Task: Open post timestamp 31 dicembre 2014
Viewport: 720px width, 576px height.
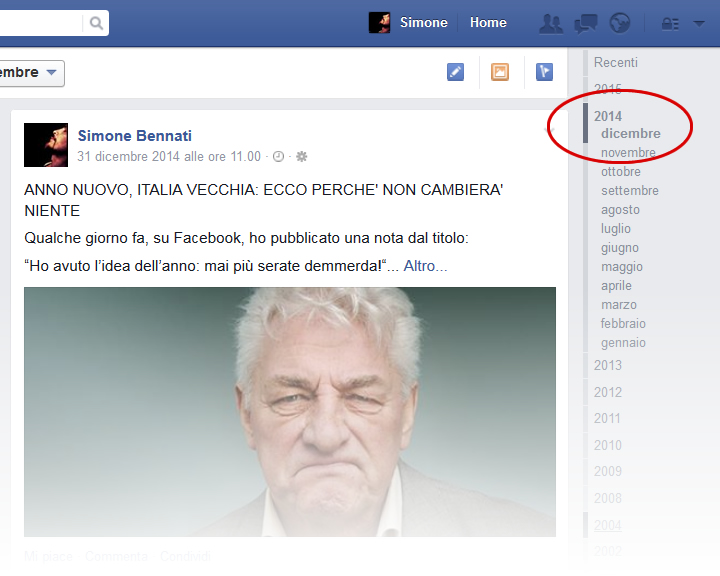Action: click(169, 157)
